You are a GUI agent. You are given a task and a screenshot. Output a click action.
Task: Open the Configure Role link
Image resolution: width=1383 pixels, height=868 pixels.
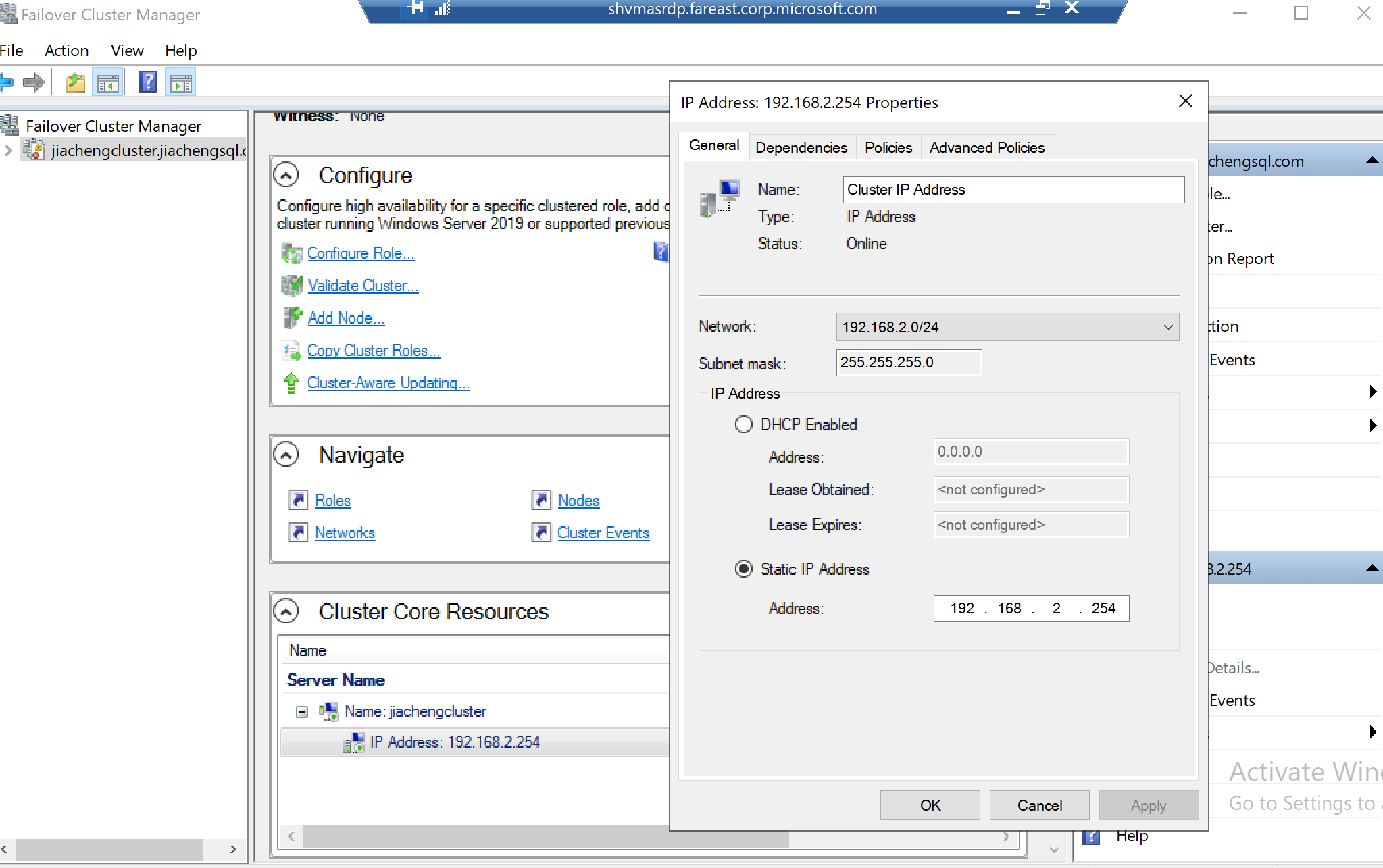[360, 253]
